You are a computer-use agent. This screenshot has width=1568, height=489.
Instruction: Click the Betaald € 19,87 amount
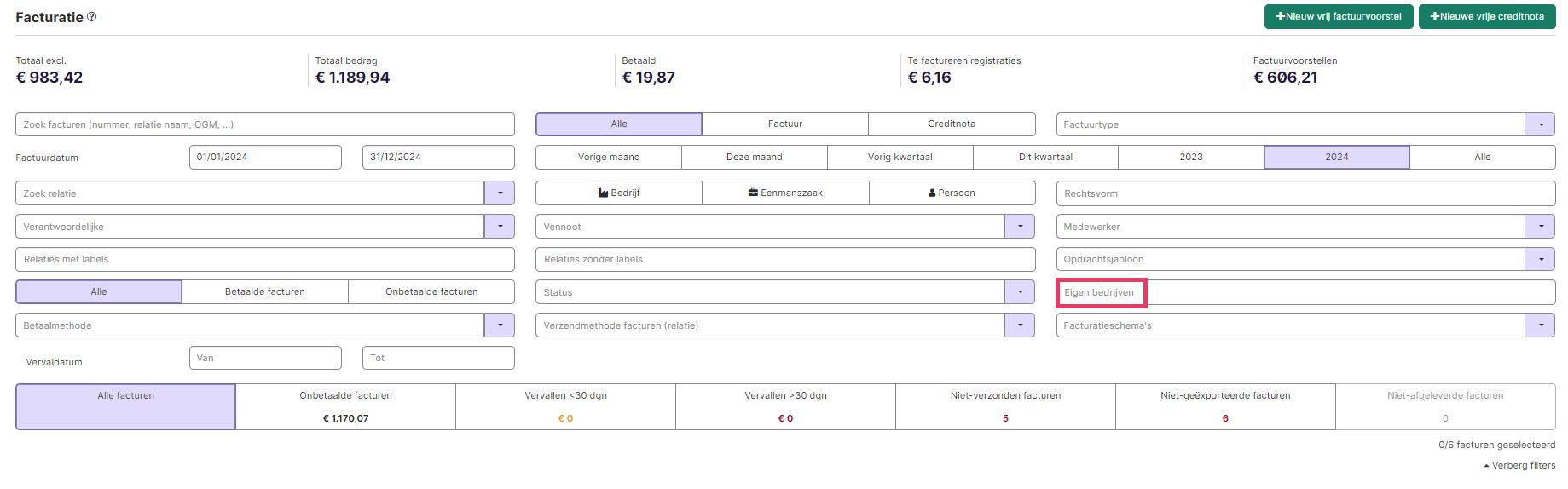[x=649, y=78]
